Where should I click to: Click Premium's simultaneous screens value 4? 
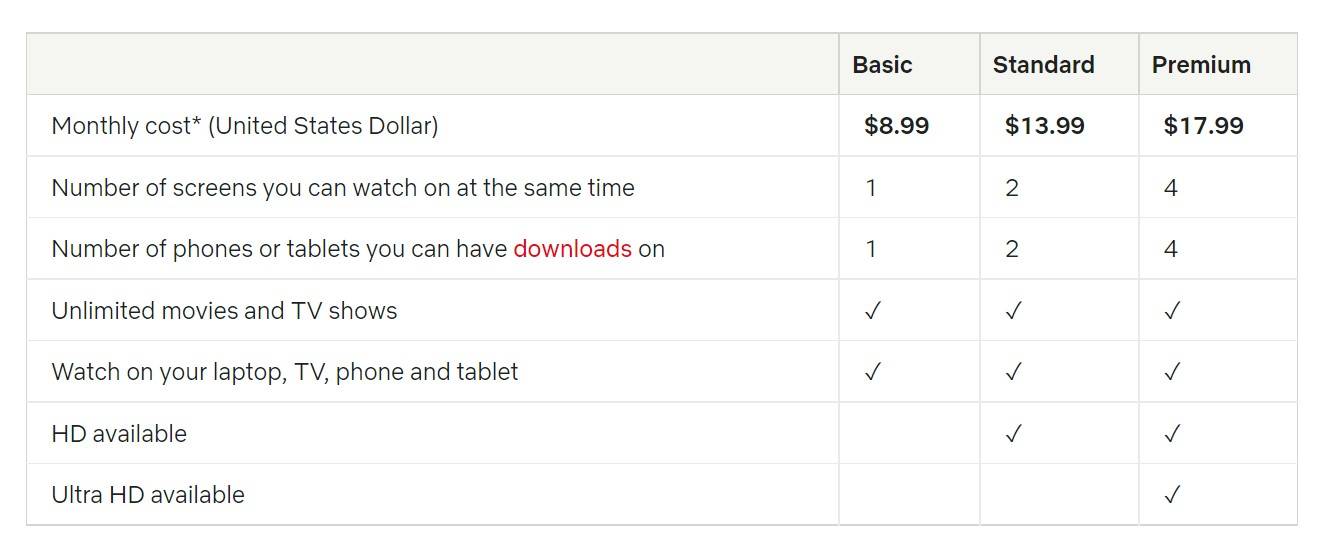(x=1171, y=188)
